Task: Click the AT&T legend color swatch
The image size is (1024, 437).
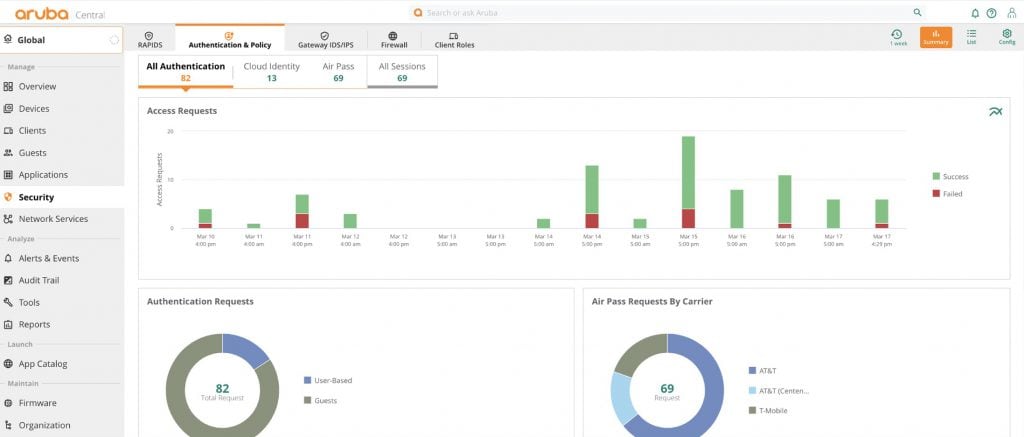Action: (x=752, y=370)
